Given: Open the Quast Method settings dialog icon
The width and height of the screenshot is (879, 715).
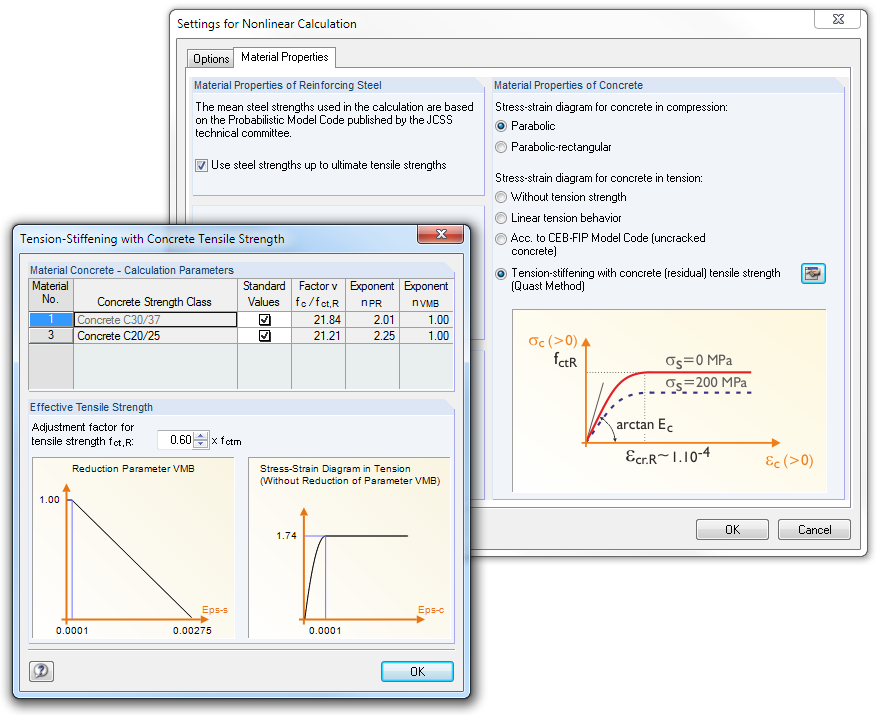Looking at the screenshot, I should [x=813, y=273].
